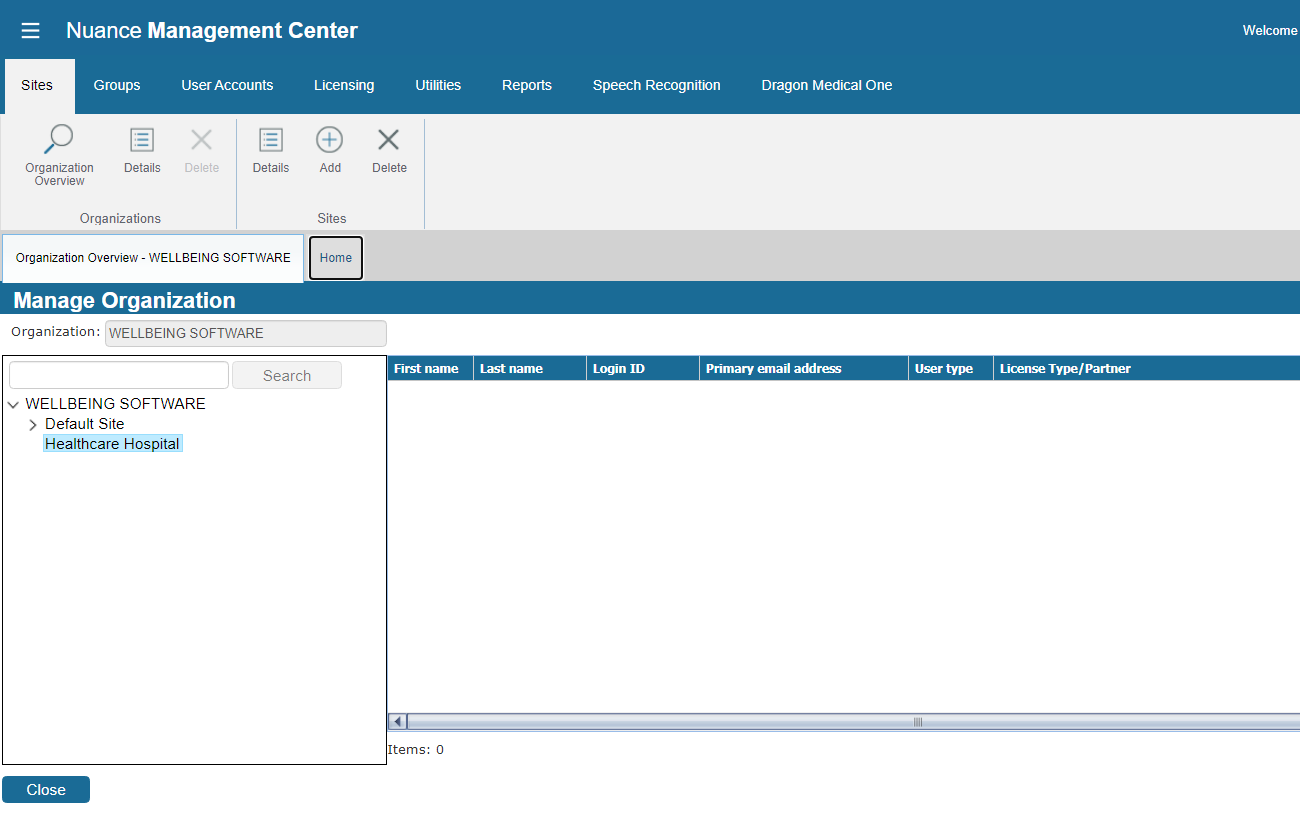This screenshot has width=1300, height=840.
Task: Select the Healthcare Hospital site
Action: [112, 444]
